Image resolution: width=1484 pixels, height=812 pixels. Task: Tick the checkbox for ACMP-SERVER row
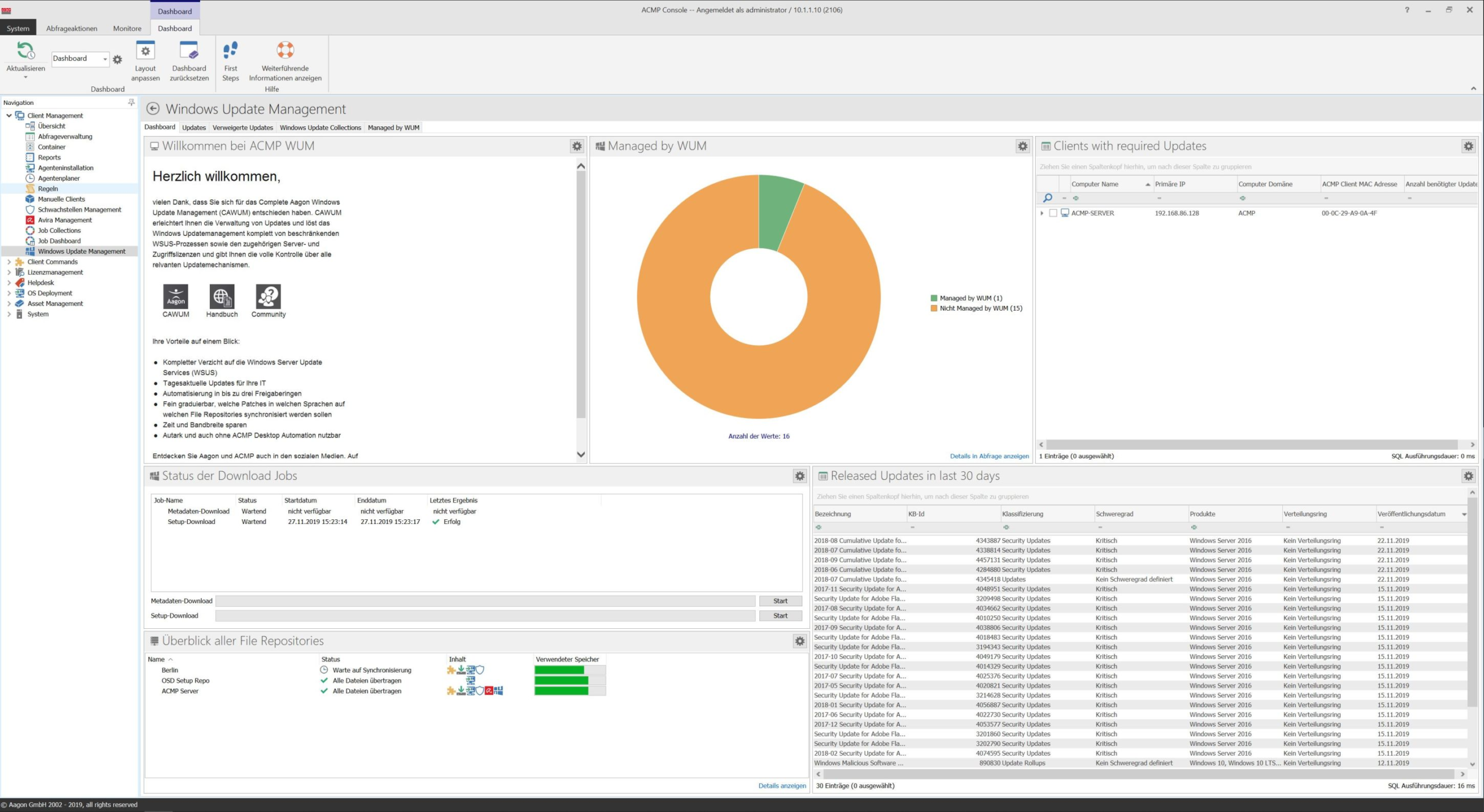(1053, 213)
